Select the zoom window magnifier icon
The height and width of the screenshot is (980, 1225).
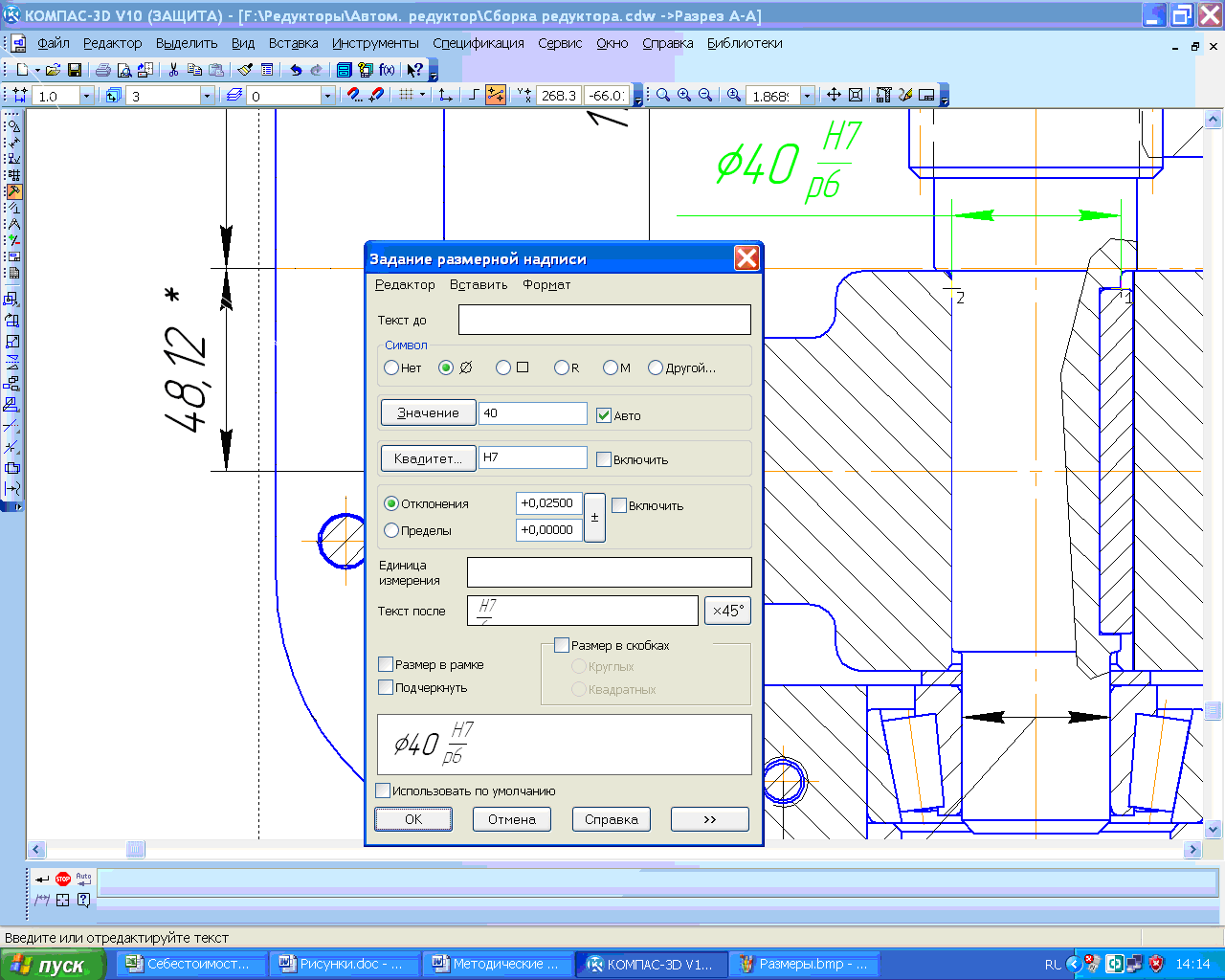pos(663,95)
